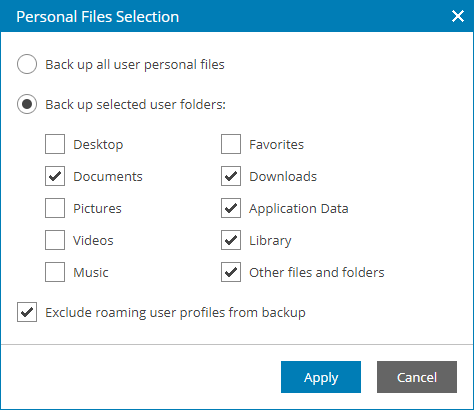Image resolution: width=474 pixels, height=410 pixels.
Task: Click the Application Data label
Action: [x=299, y=209]
